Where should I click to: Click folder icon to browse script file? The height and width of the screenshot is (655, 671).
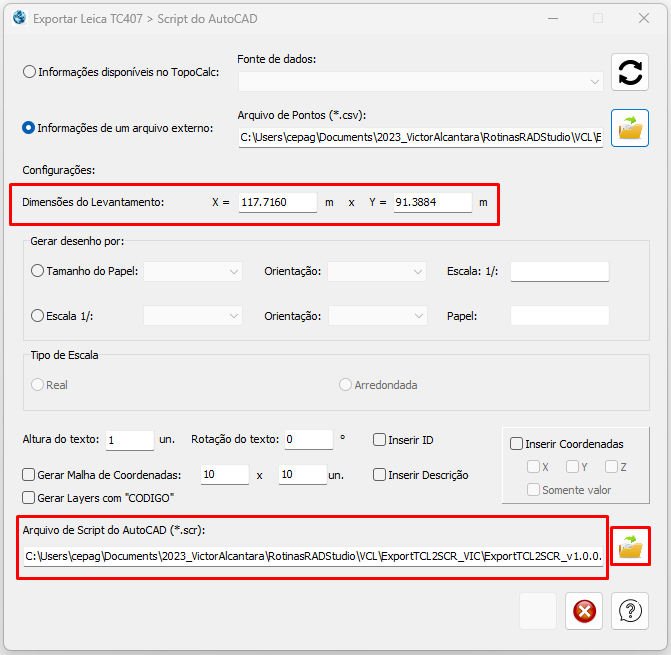tap(630, 546)
